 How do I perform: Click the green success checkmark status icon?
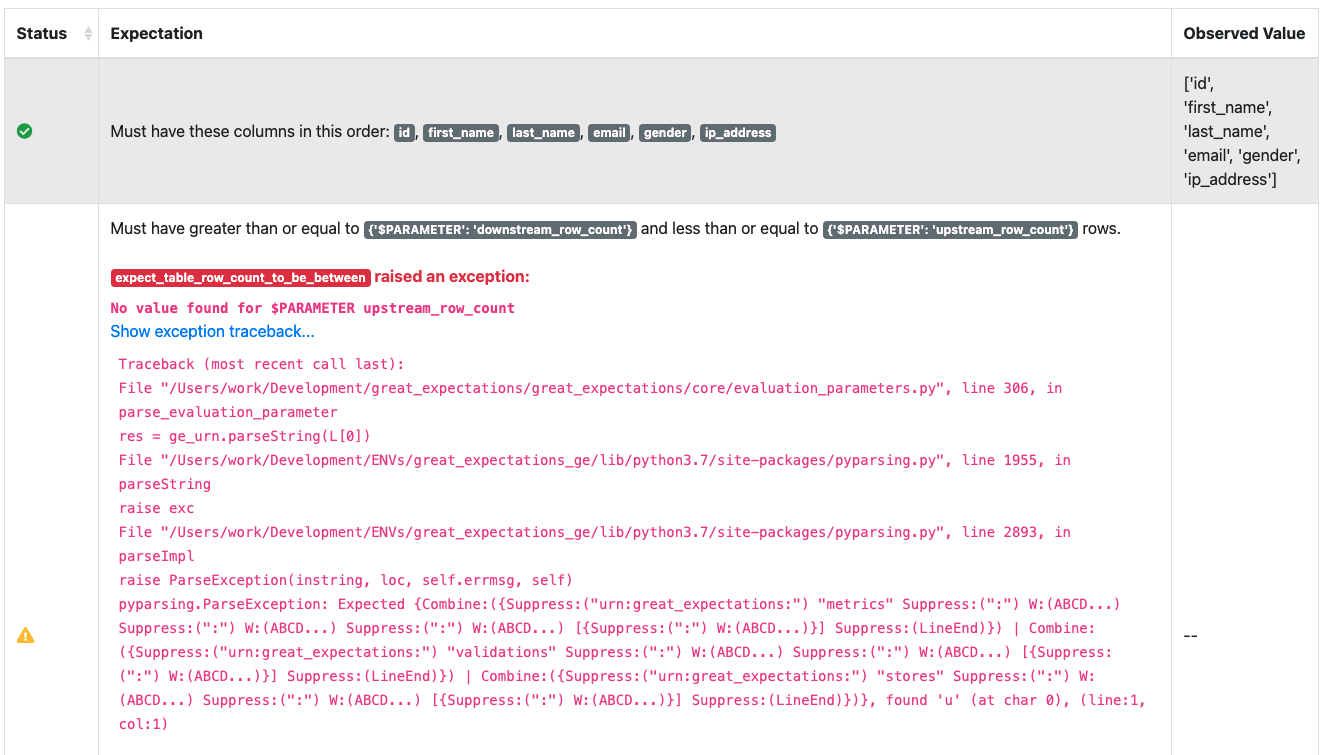click(25, 131)
